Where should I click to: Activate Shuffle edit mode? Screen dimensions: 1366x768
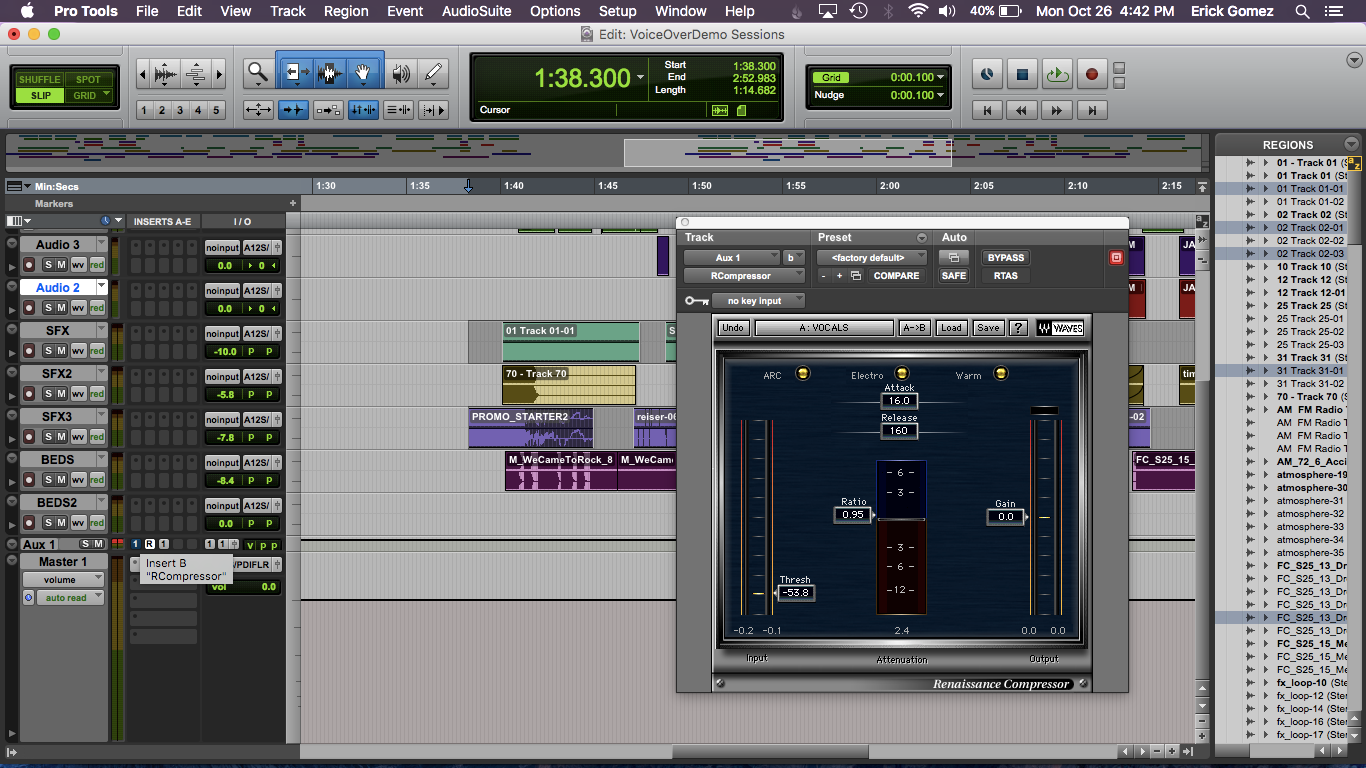tap(40, 79)
